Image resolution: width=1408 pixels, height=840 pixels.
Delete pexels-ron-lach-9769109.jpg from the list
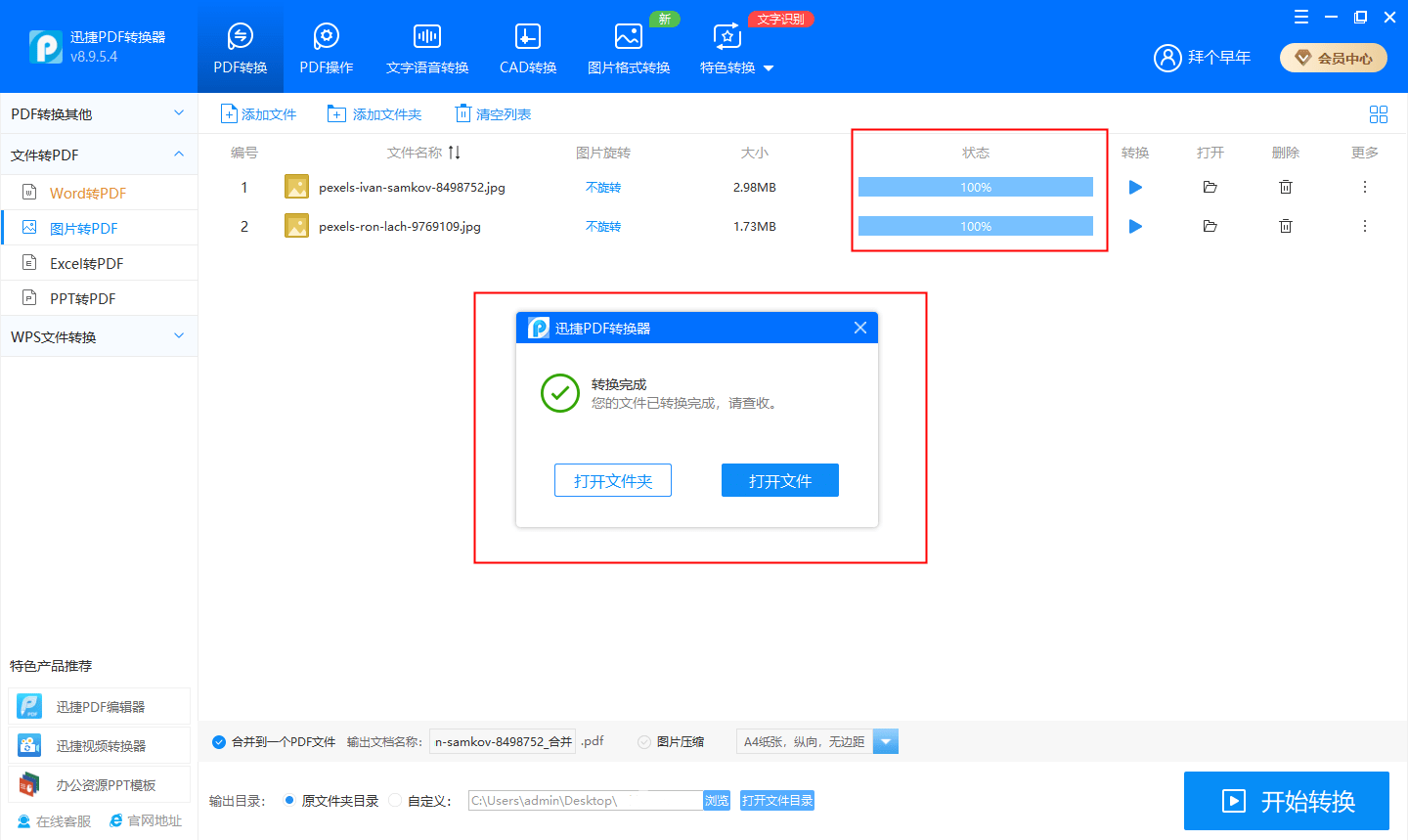pyautogui.click(x=1285, y=226)
